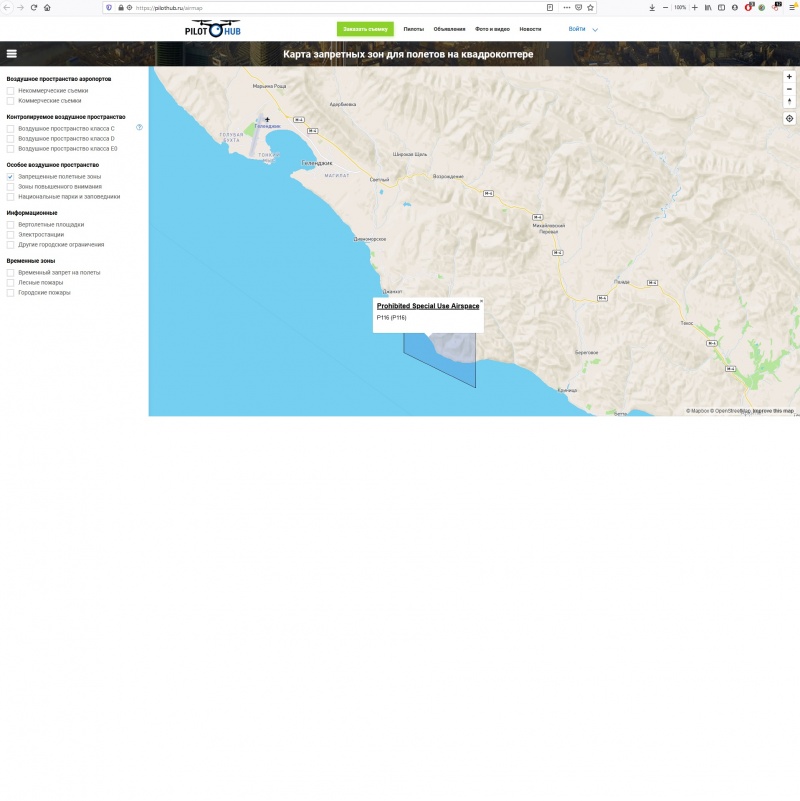The image size is (800, 801).
Task: Enable Временный запрет на полеты checkbox
Action: click(x=10, y=273)
